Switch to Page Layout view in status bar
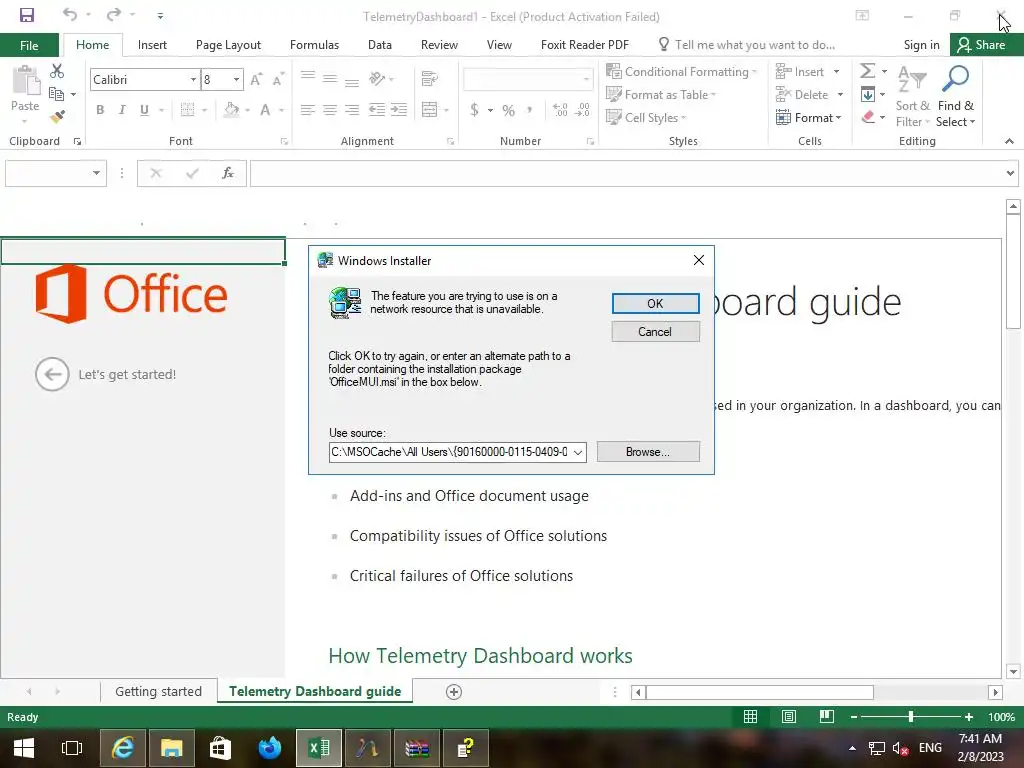The height and width of the screenshot is (768, 1024). click(x=789, y=717)
